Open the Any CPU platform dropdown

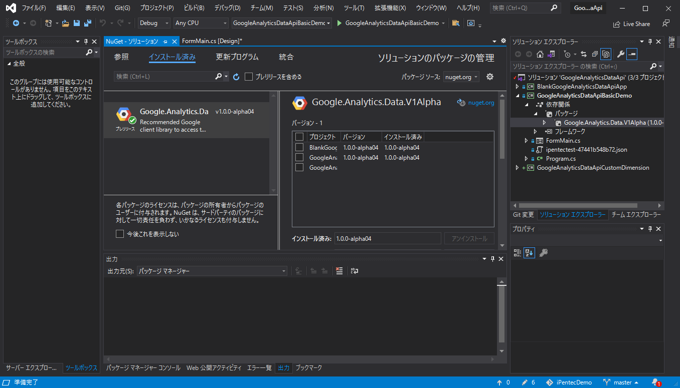(x=200, y=23)
